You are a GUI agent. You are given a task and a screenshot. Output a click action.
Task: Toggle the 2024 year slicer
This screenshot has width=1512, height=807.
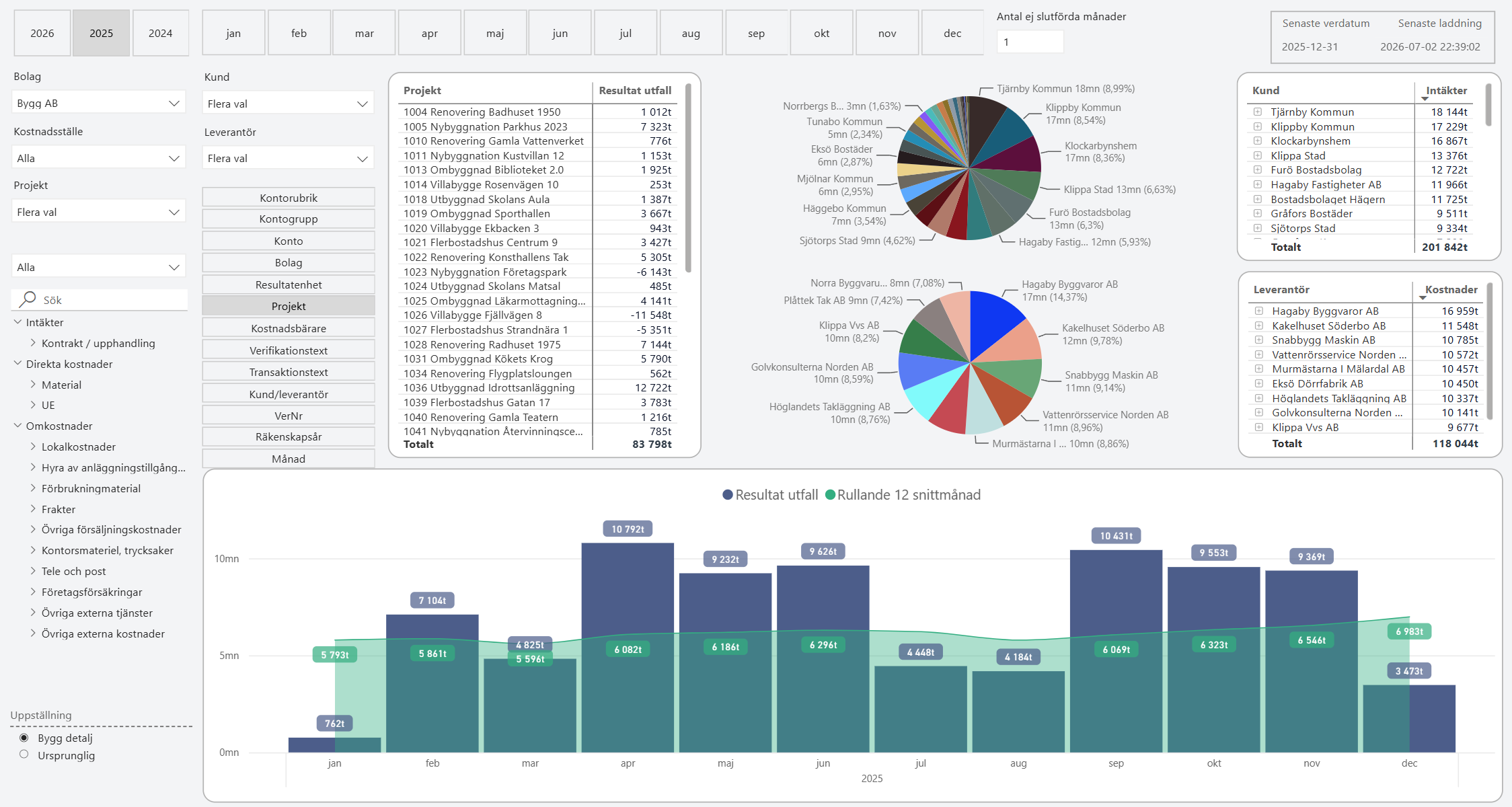tap(160, 33)
